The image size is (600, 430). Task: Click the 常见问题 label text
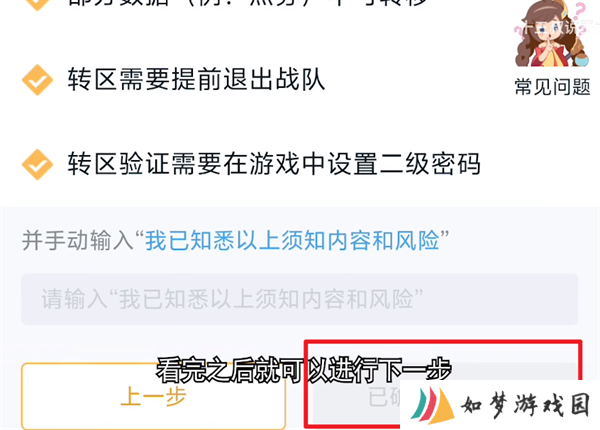[552, 87]
